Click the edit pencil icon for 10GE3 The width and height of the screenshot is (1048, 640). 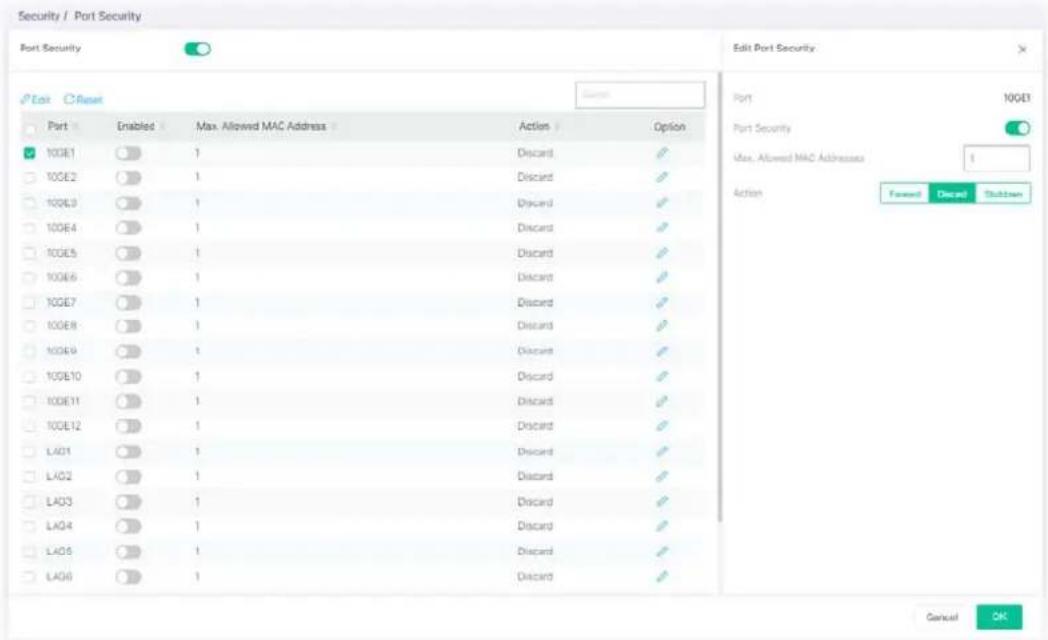[662, 202]
